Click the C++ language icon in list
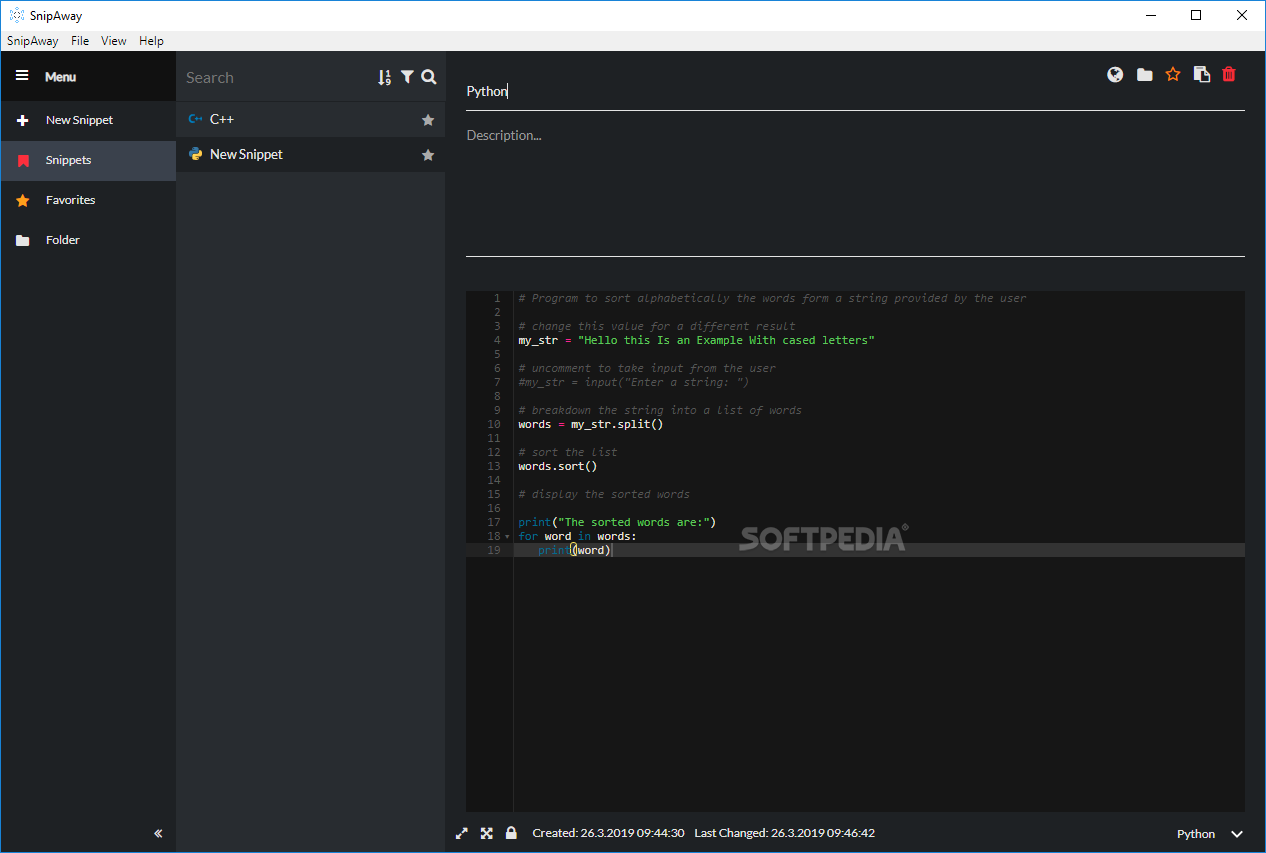This screenshot has width=1266, height=853. pos(195,119)
